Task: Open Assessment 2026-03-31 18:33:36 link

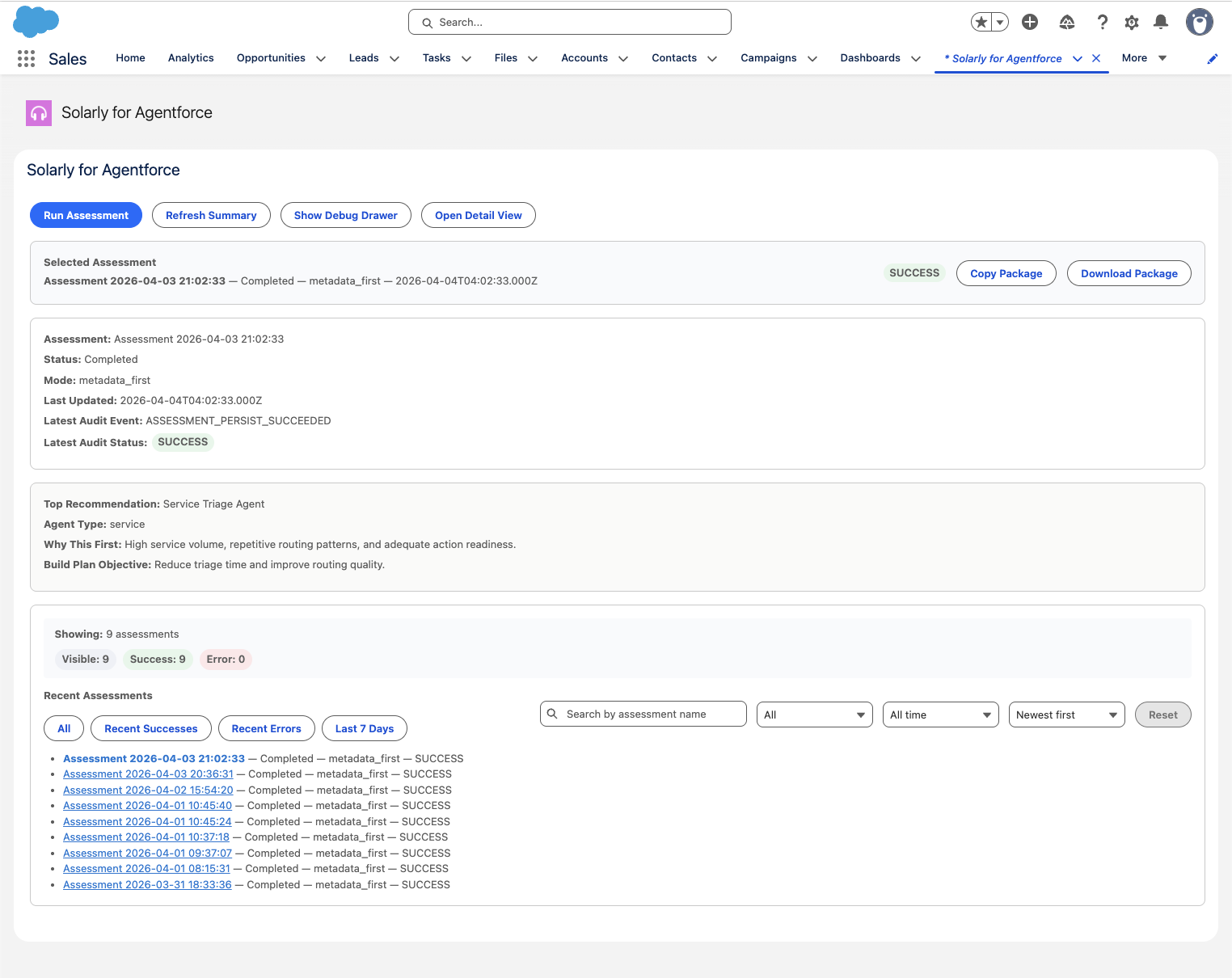Action: 147,885
